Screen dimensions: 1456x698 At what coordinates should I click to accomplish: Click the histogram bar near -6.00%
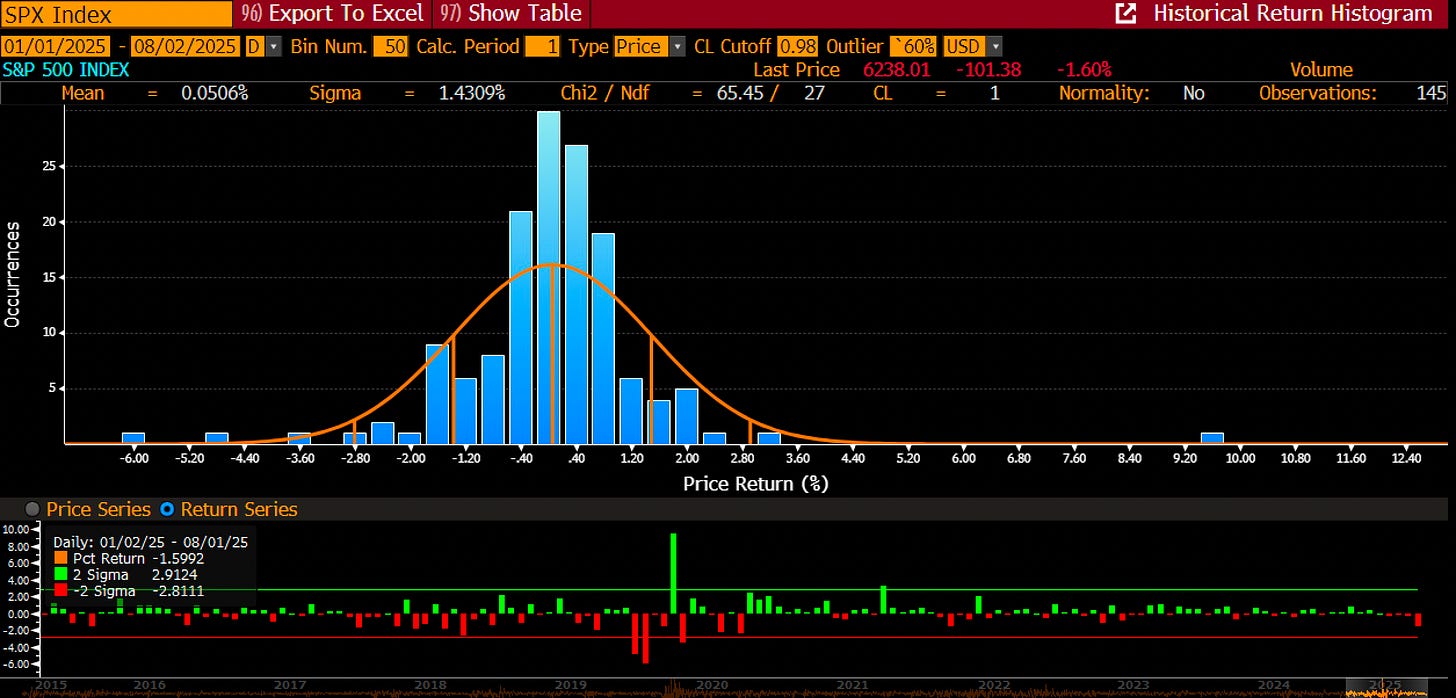coord(133,438)
